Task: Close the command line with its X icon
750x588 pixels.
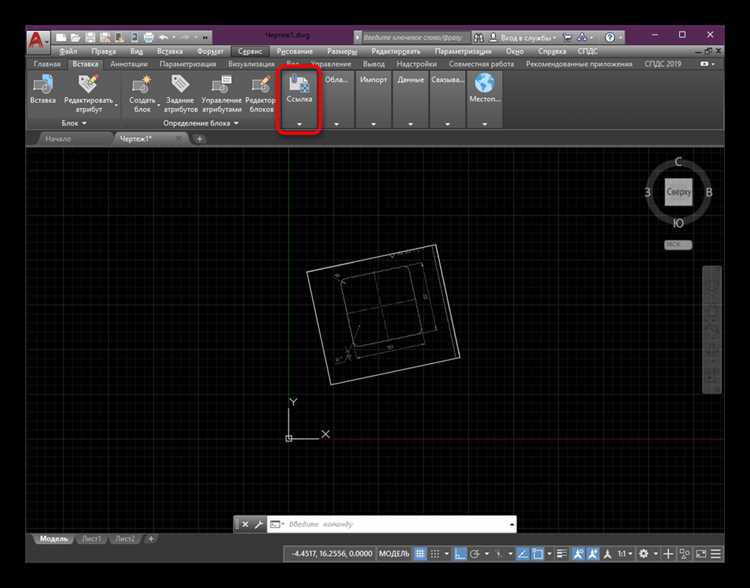Action: point(245,524)
